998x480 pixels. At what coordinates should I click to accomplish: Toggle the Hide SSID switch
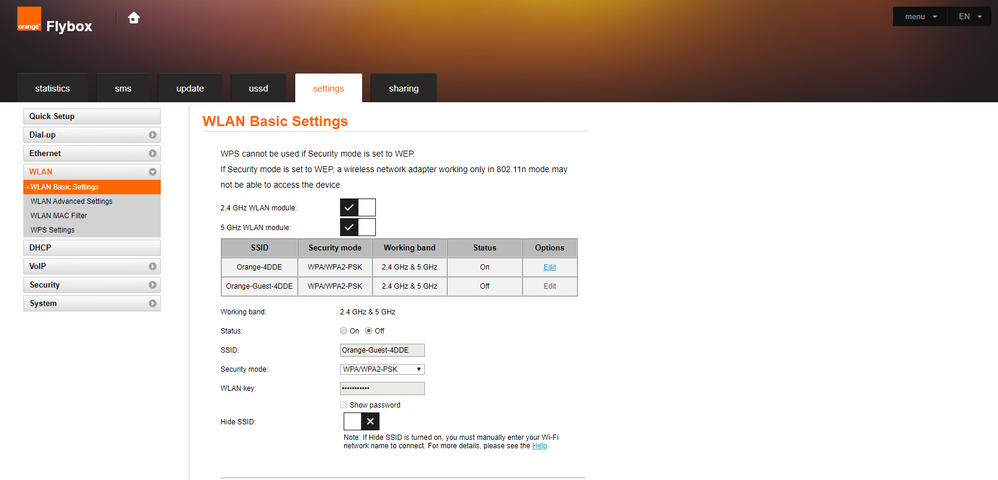tap(361, 422)
